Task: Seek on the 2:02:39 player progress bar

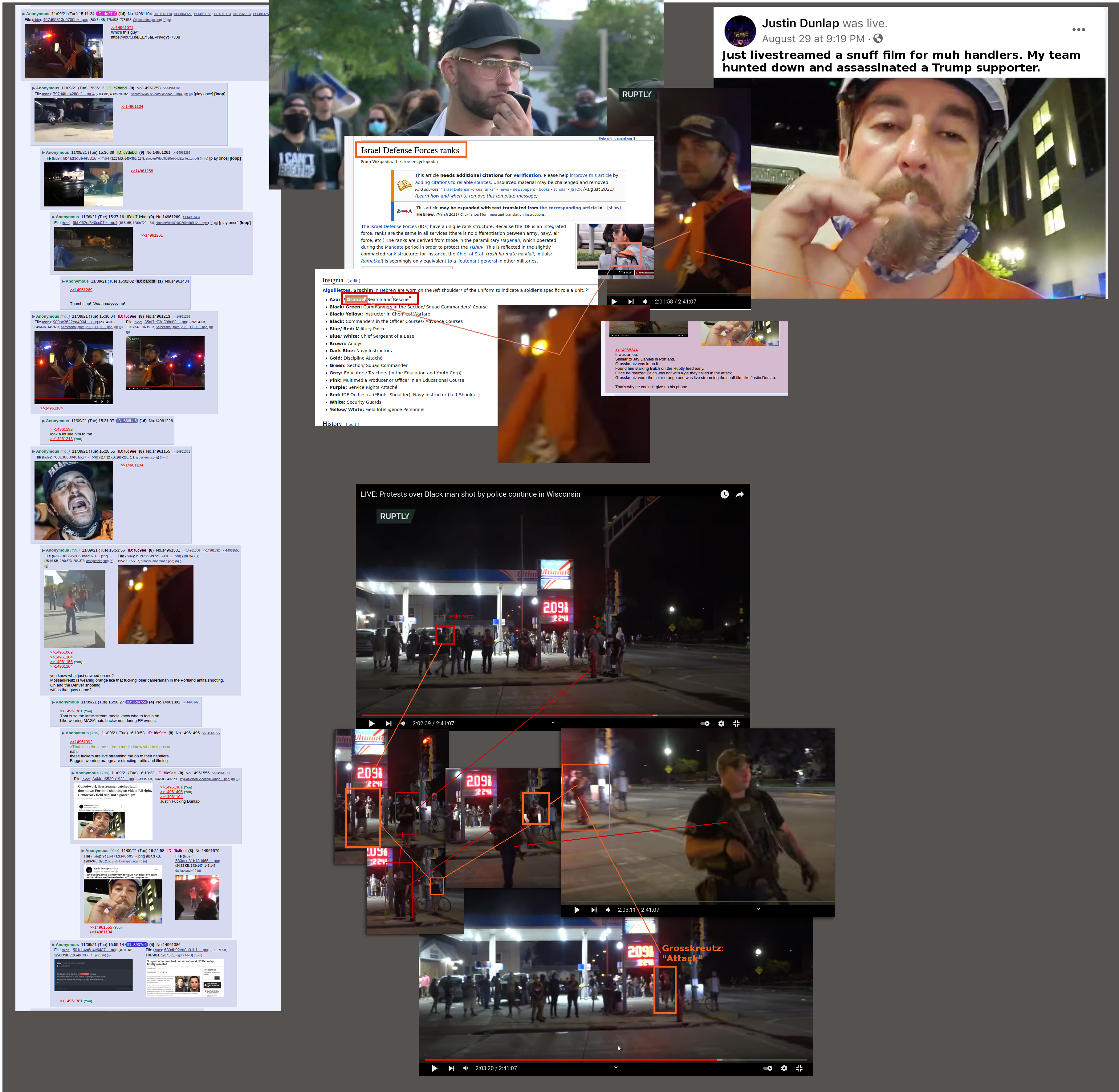Action: pos(553,715)
